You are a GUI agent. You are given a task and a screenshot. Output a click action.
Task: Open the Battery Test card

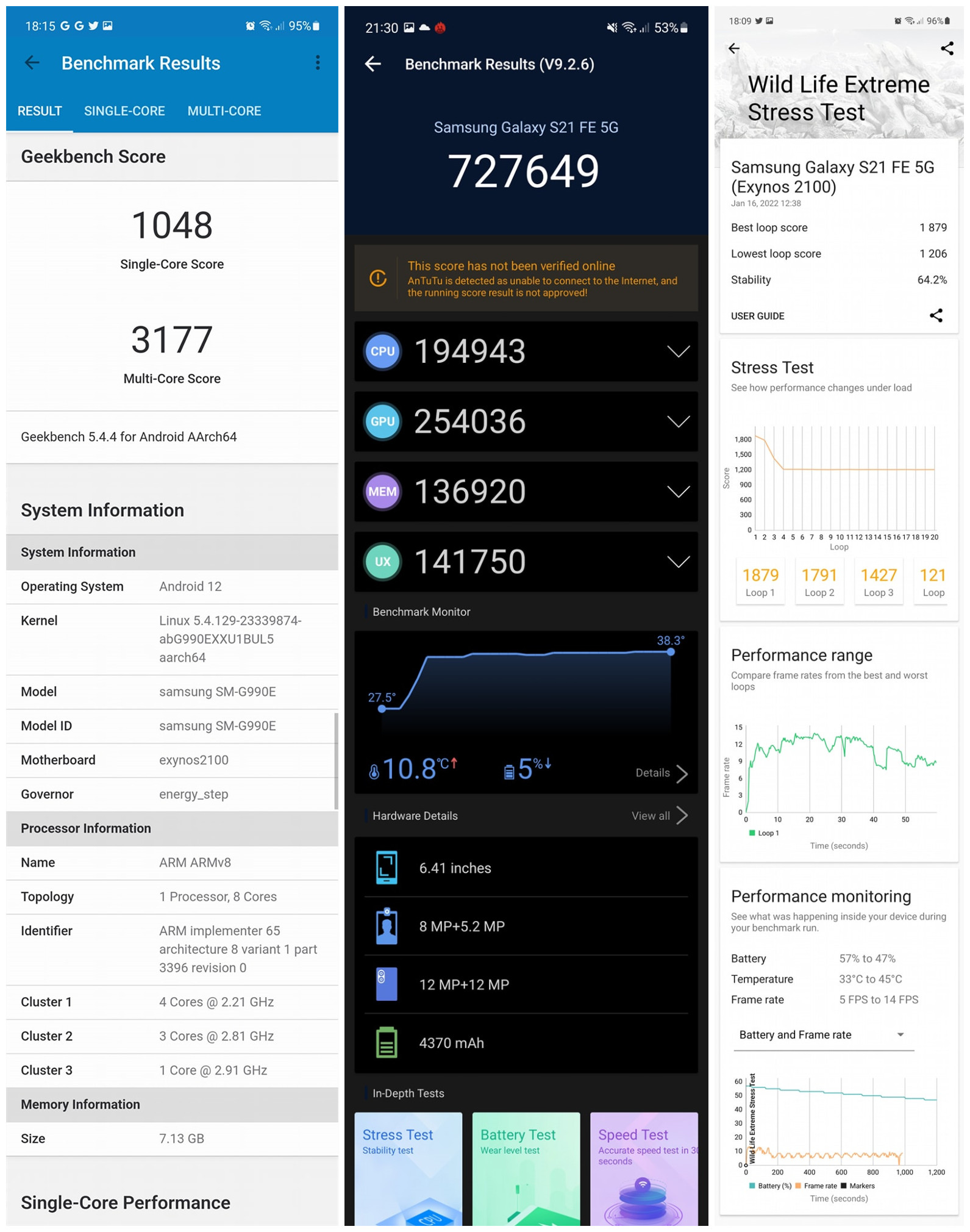[526, 1168]
